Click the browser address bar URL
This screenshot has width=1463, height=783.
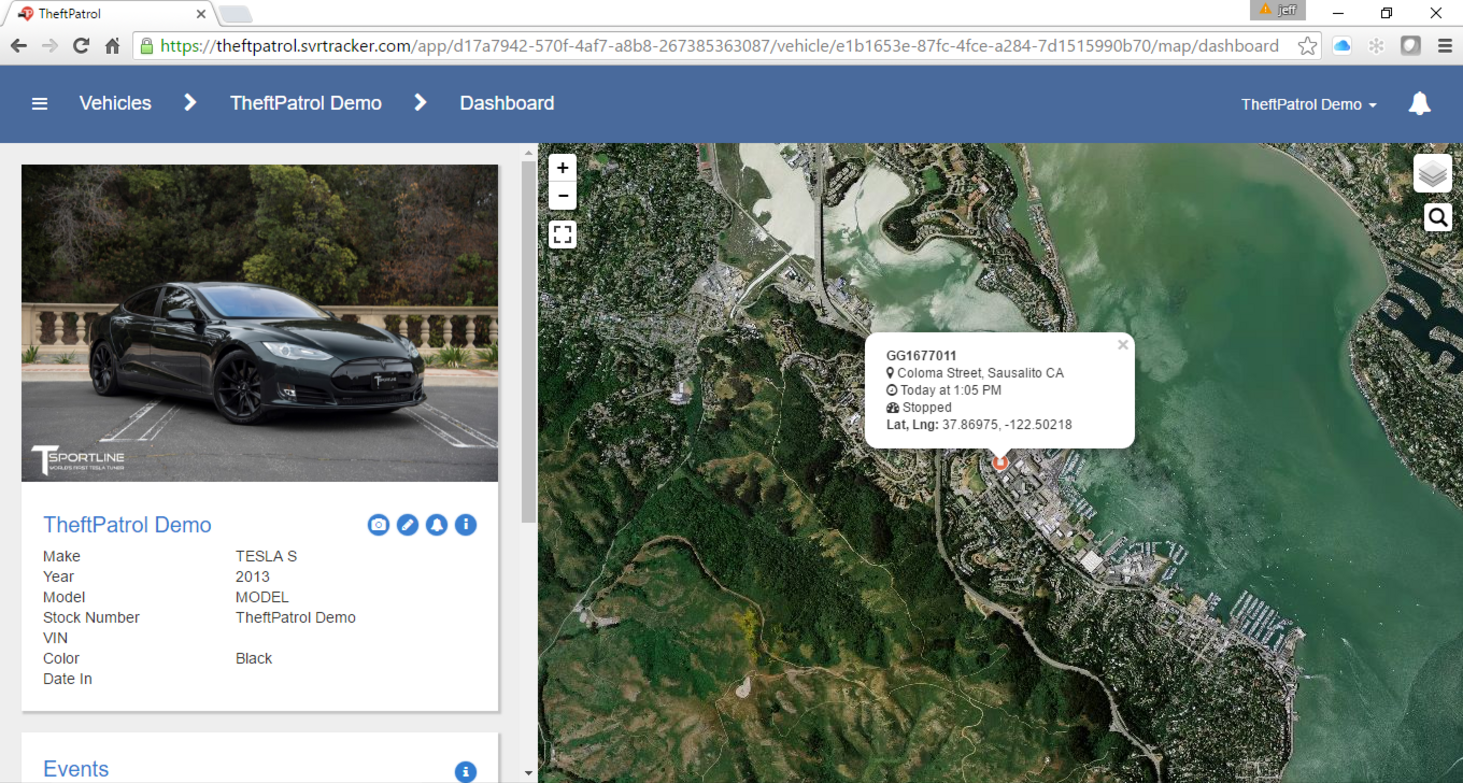click(719, 46)
